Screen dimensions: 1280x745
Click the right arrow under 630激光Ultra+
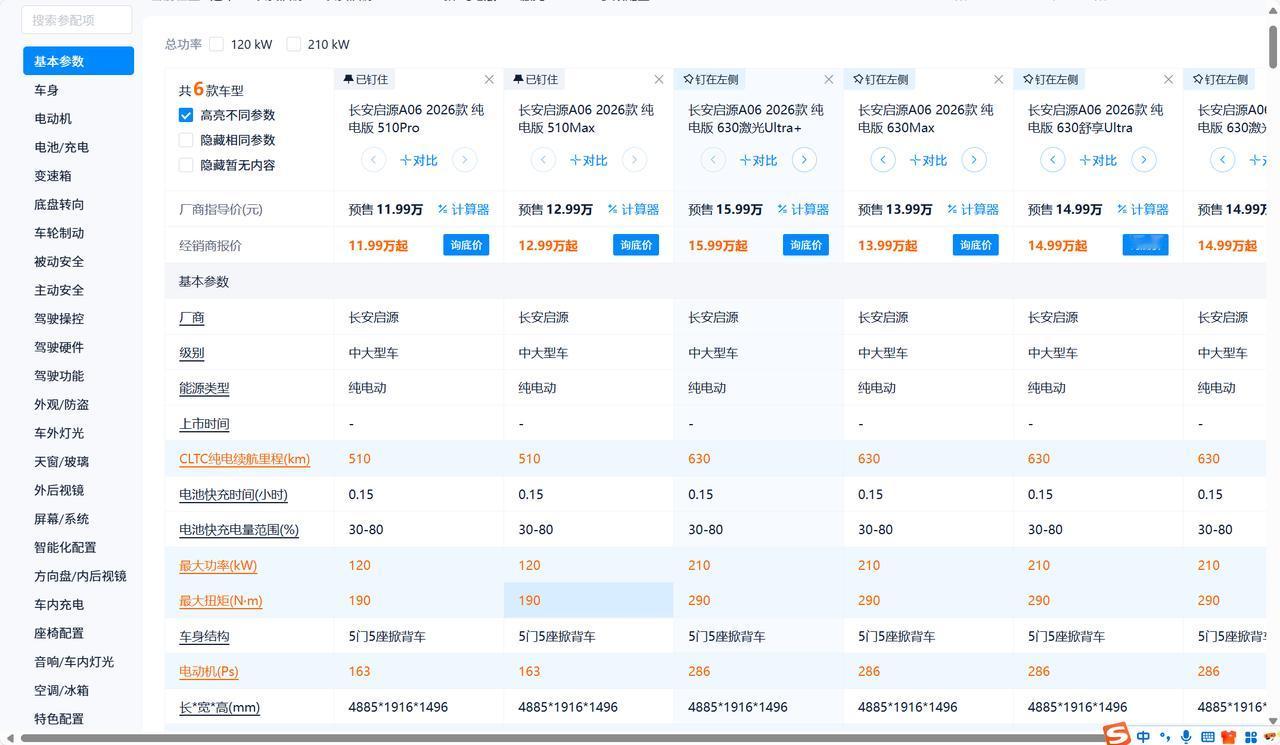(x=804, y=159)
